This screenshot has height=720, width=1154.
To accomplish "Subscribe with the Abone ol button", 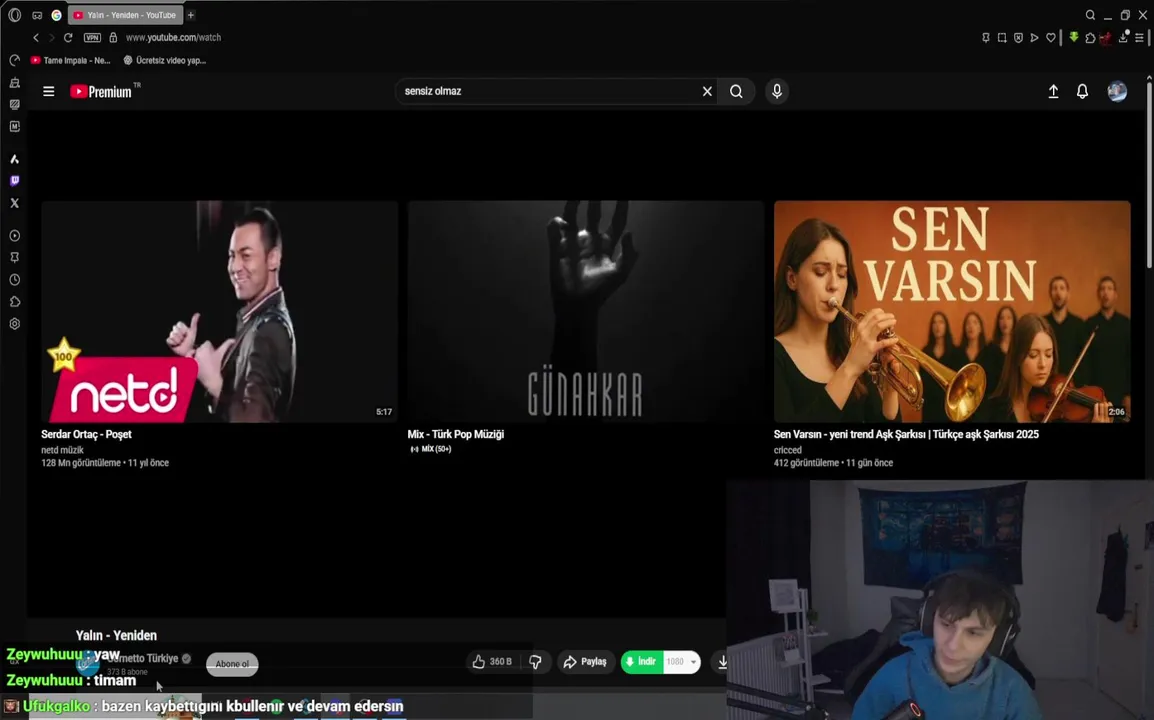I will pyautogui.click(x=232, y=664).
